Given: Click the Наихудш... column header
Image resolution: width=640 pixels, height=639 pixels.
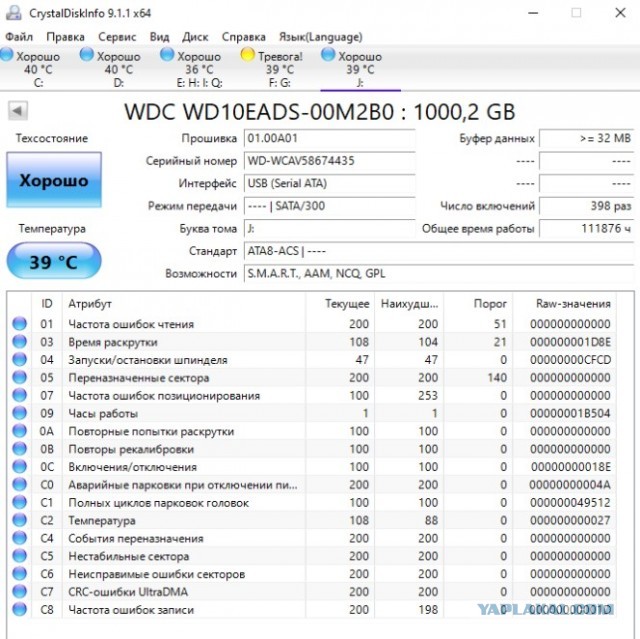Looking at the screenshot, I should [409, 304].
